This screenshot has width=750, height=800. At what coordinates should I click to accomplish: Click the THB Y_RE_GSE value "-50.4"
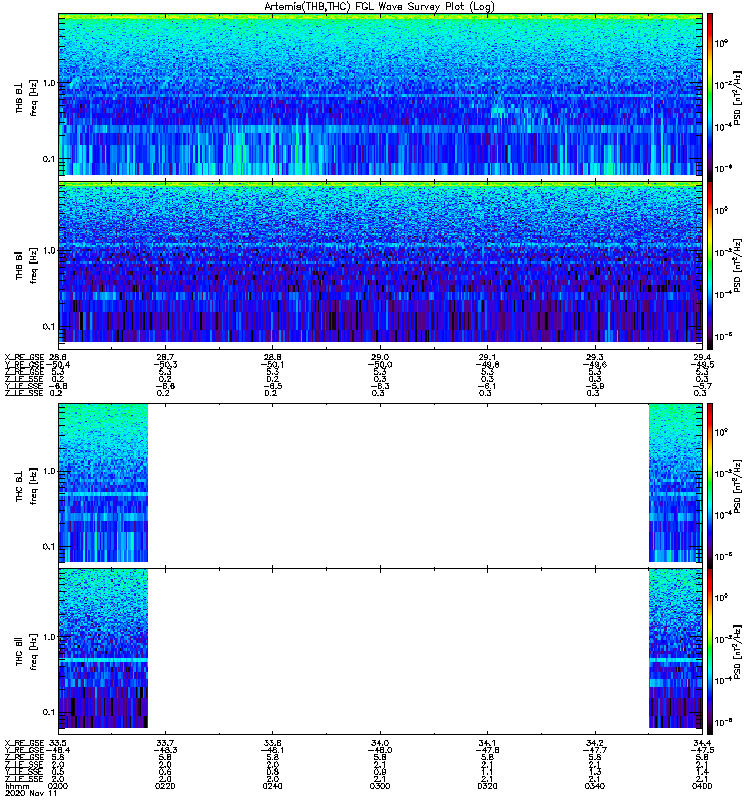(58, 364)
